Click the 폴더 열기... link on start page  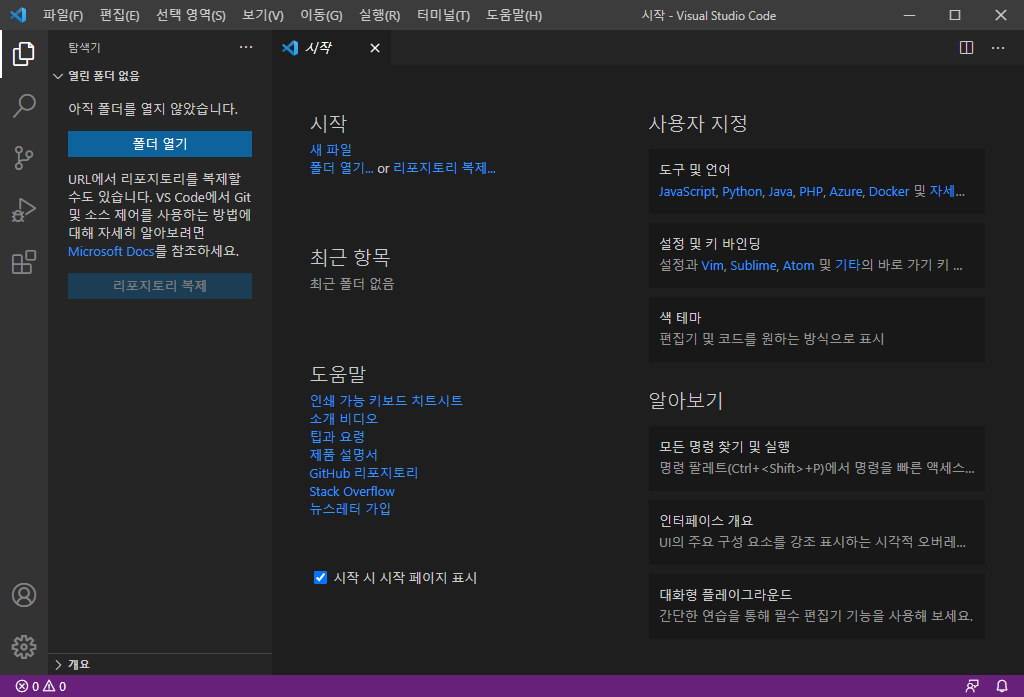click(342, 168)
